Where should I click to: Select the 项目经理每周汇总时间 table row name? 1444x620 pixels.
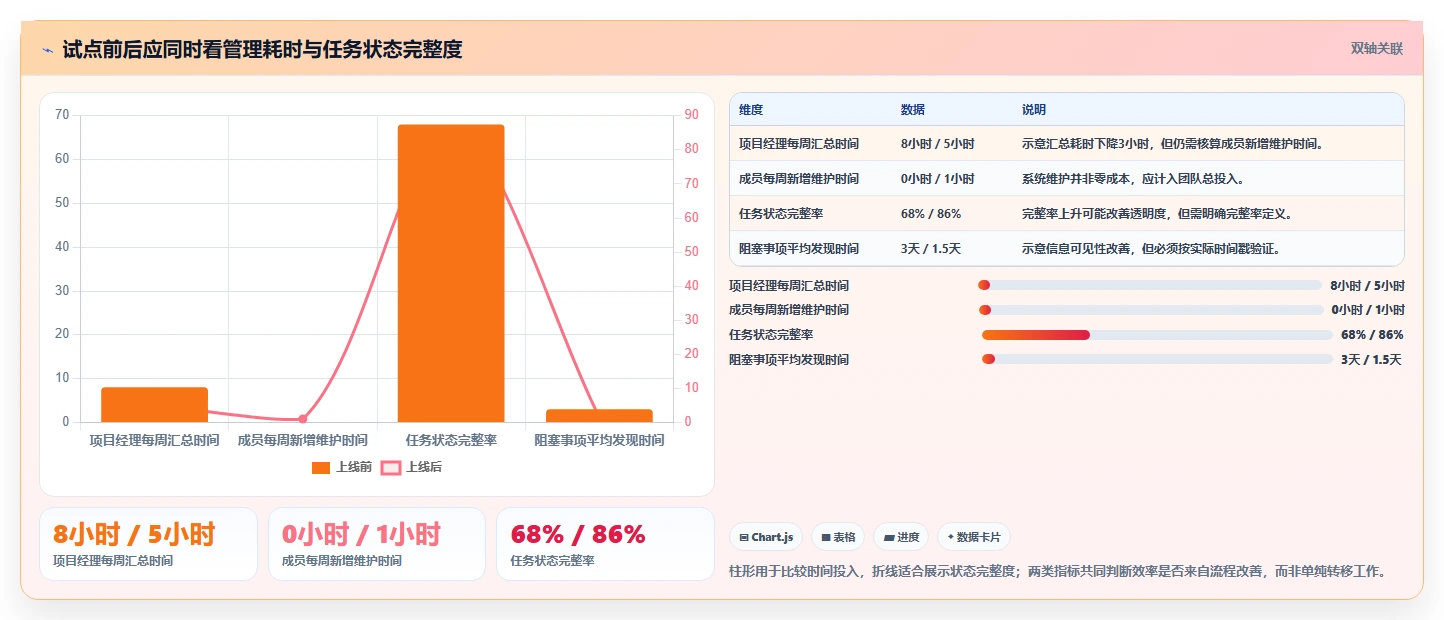pos(798,144)
